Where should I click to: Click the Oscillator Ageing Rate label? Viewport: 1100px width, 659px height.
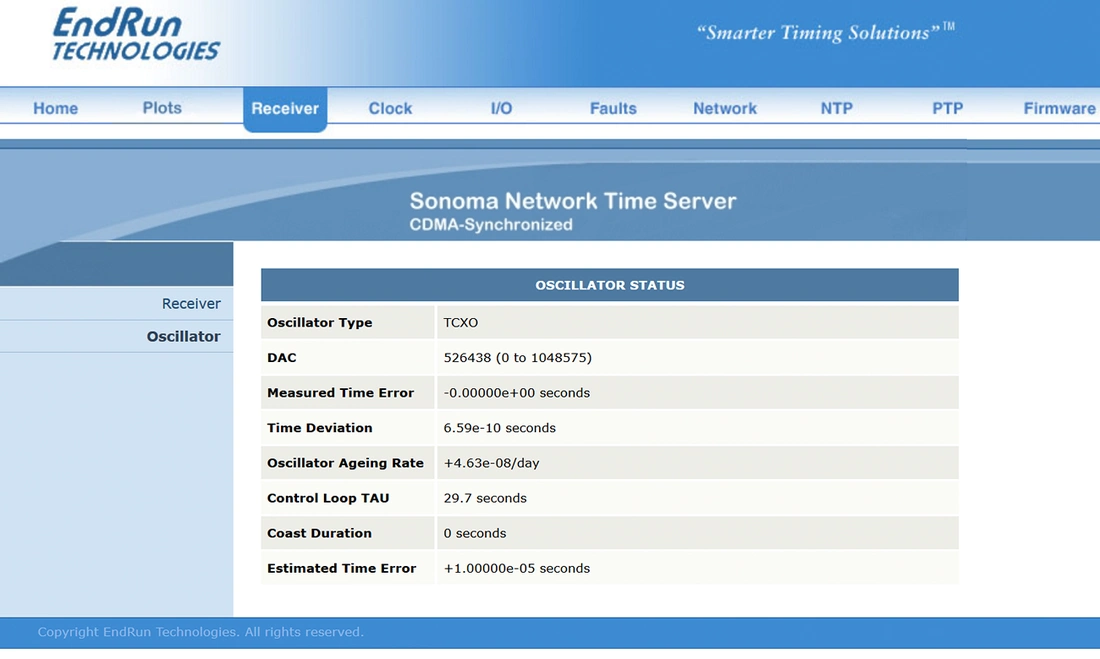345,463
